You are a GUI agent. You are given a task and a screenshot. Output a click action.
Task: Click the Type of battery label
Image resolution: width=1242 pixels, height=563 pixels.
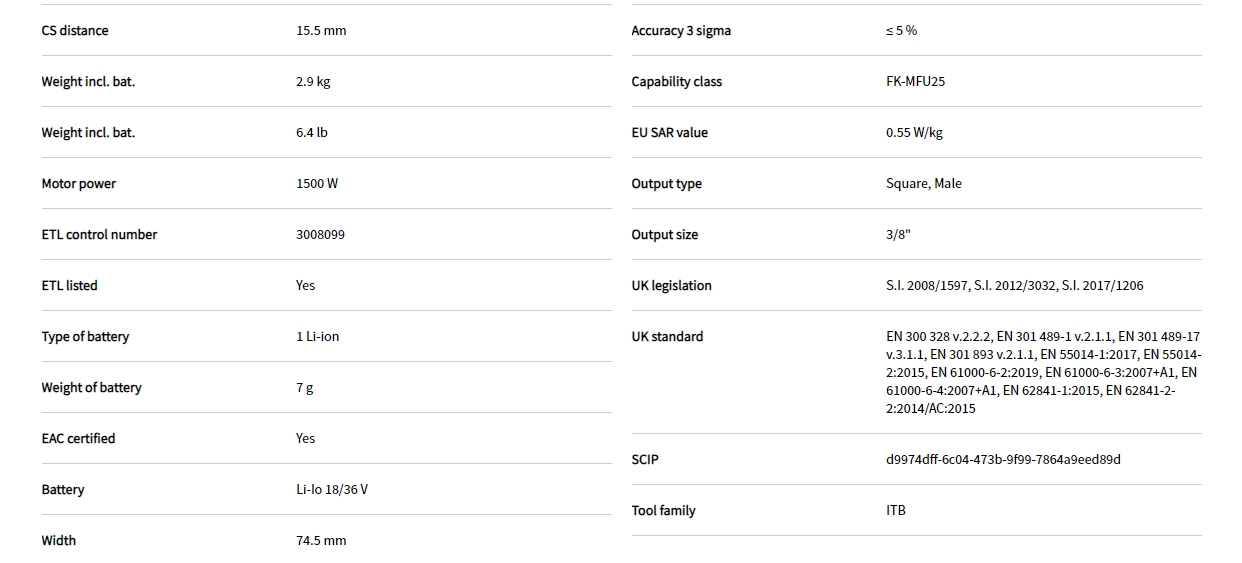pos(85,337)
